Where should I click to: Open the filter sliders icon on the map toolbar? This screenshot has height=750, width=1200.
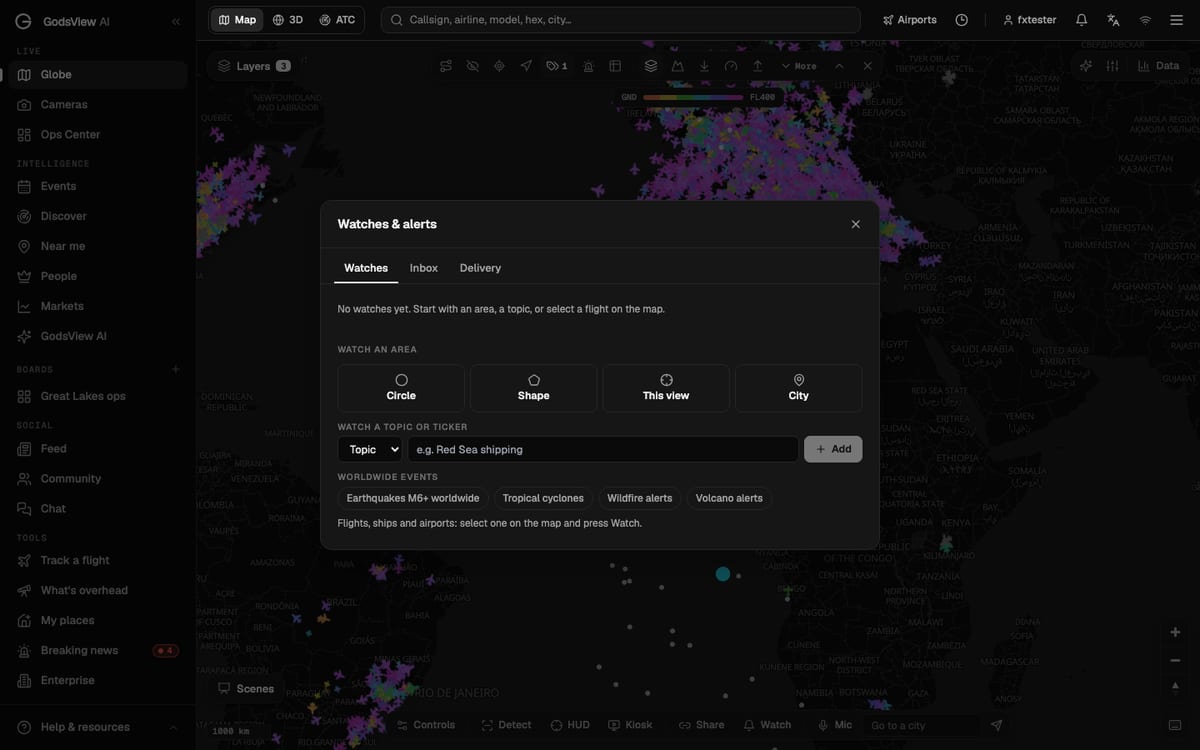(x=1112, y=66)
